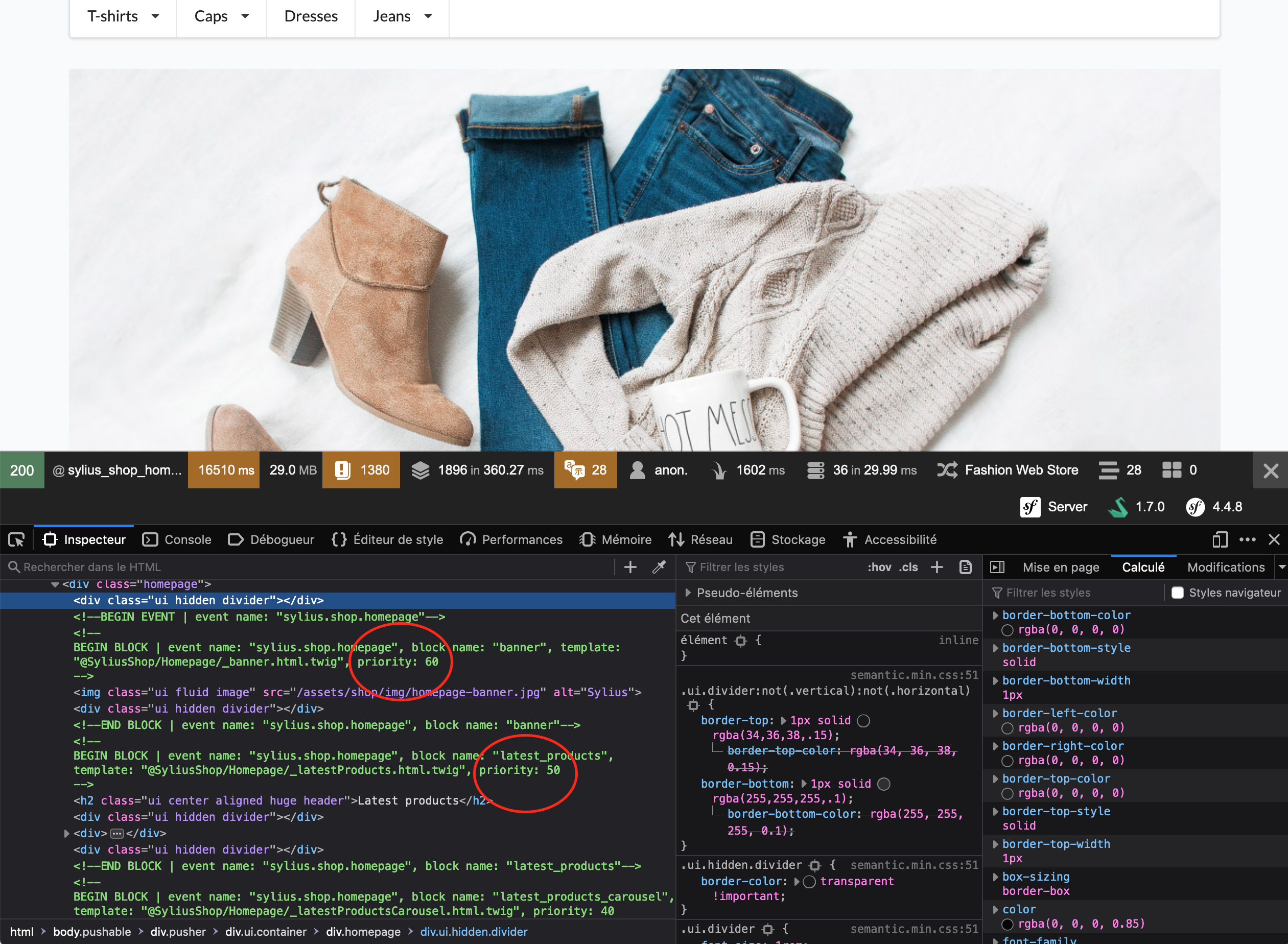This screenshot has height=944, width=1288.
Task: Add a new CSS rule with the plus icon
Action: pyautogui.click(x=937, y=567)
